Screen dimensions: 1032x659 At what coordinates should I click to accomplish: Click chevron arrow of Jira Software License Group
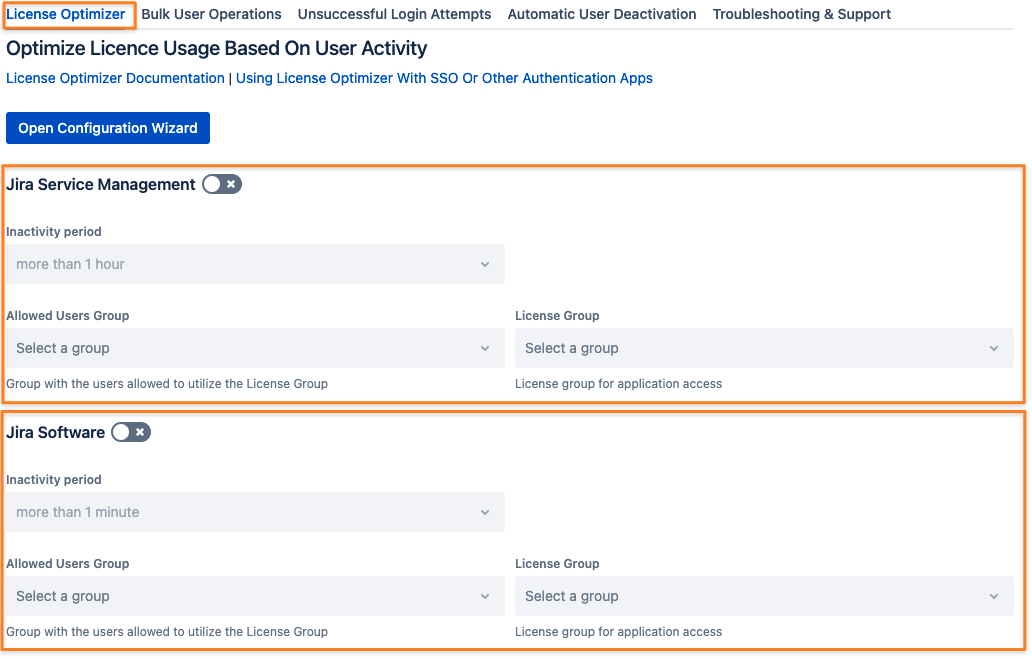coord(994,596)
